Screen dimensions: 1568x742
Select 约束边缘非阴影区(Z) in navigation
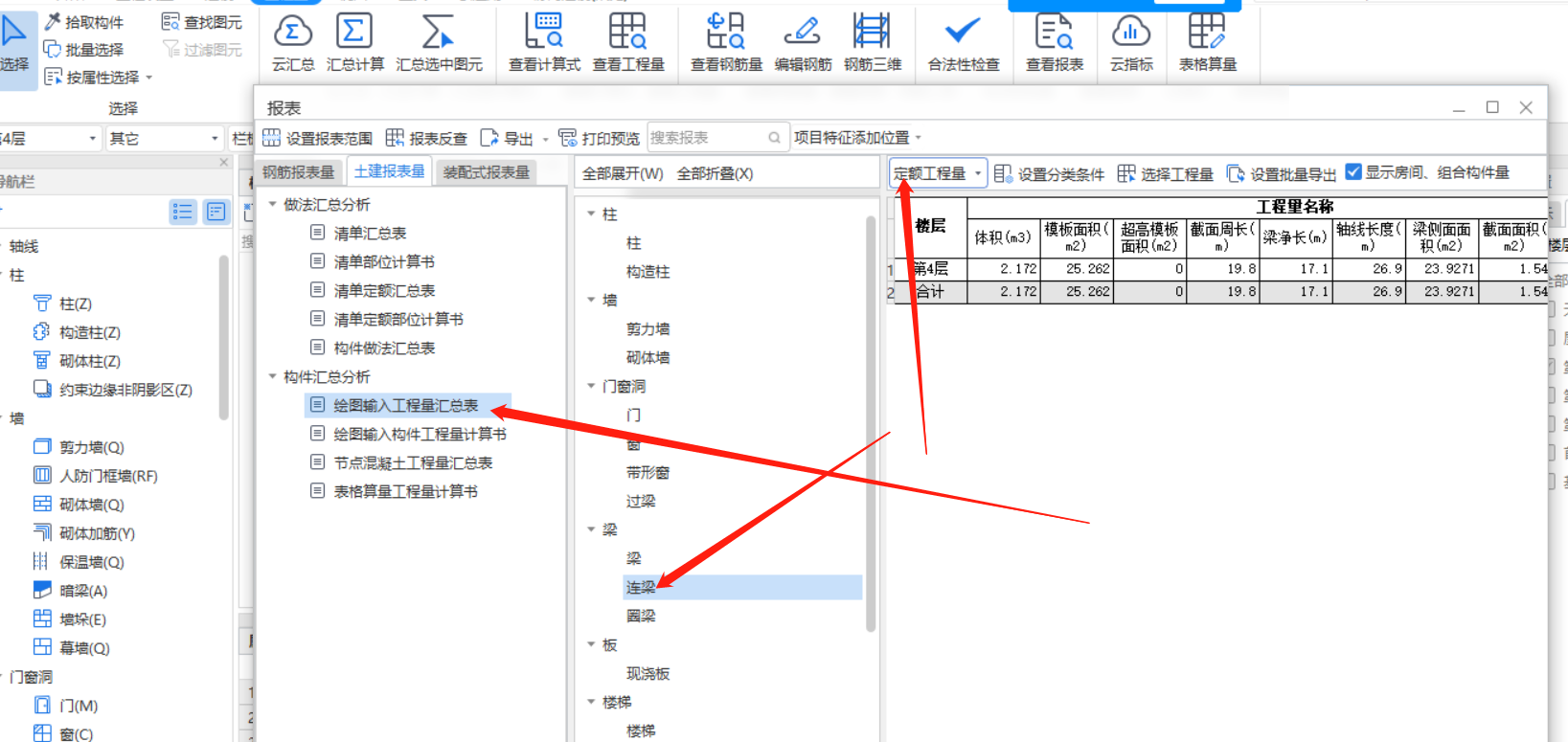point(125,390)
